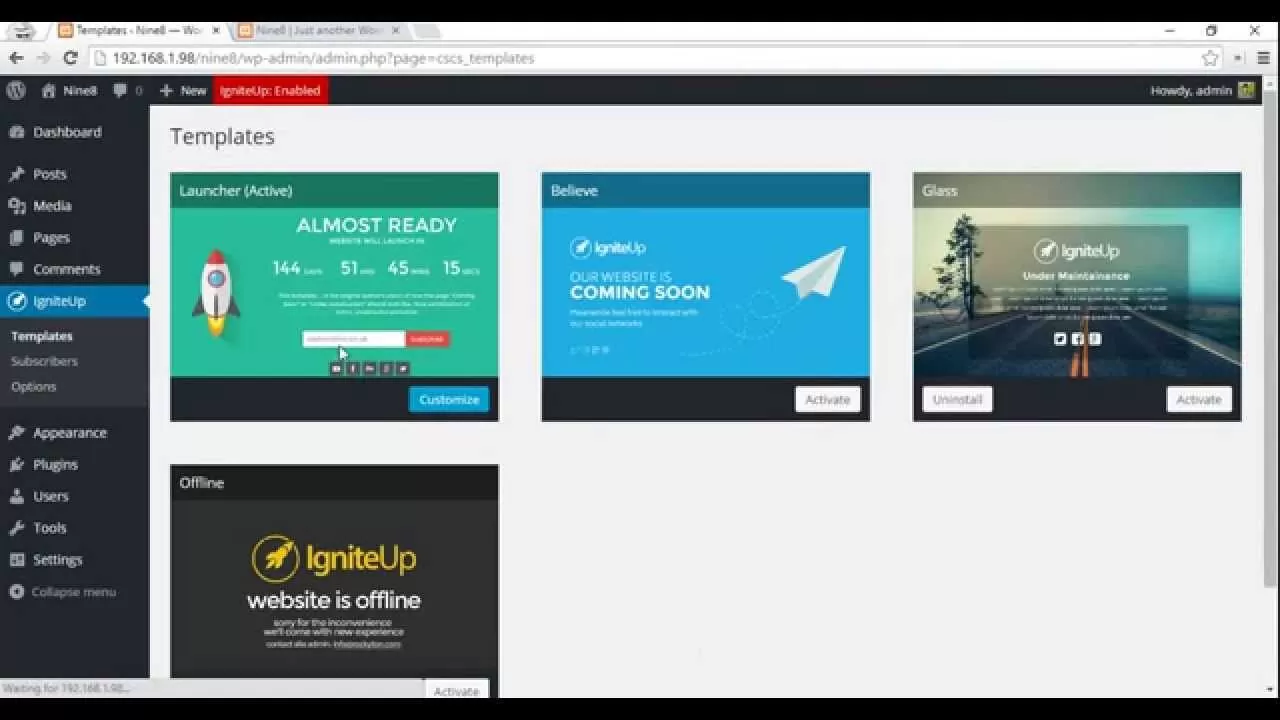Click the browser forward arrow
1280x720 pixels.
tap(43, 58)
